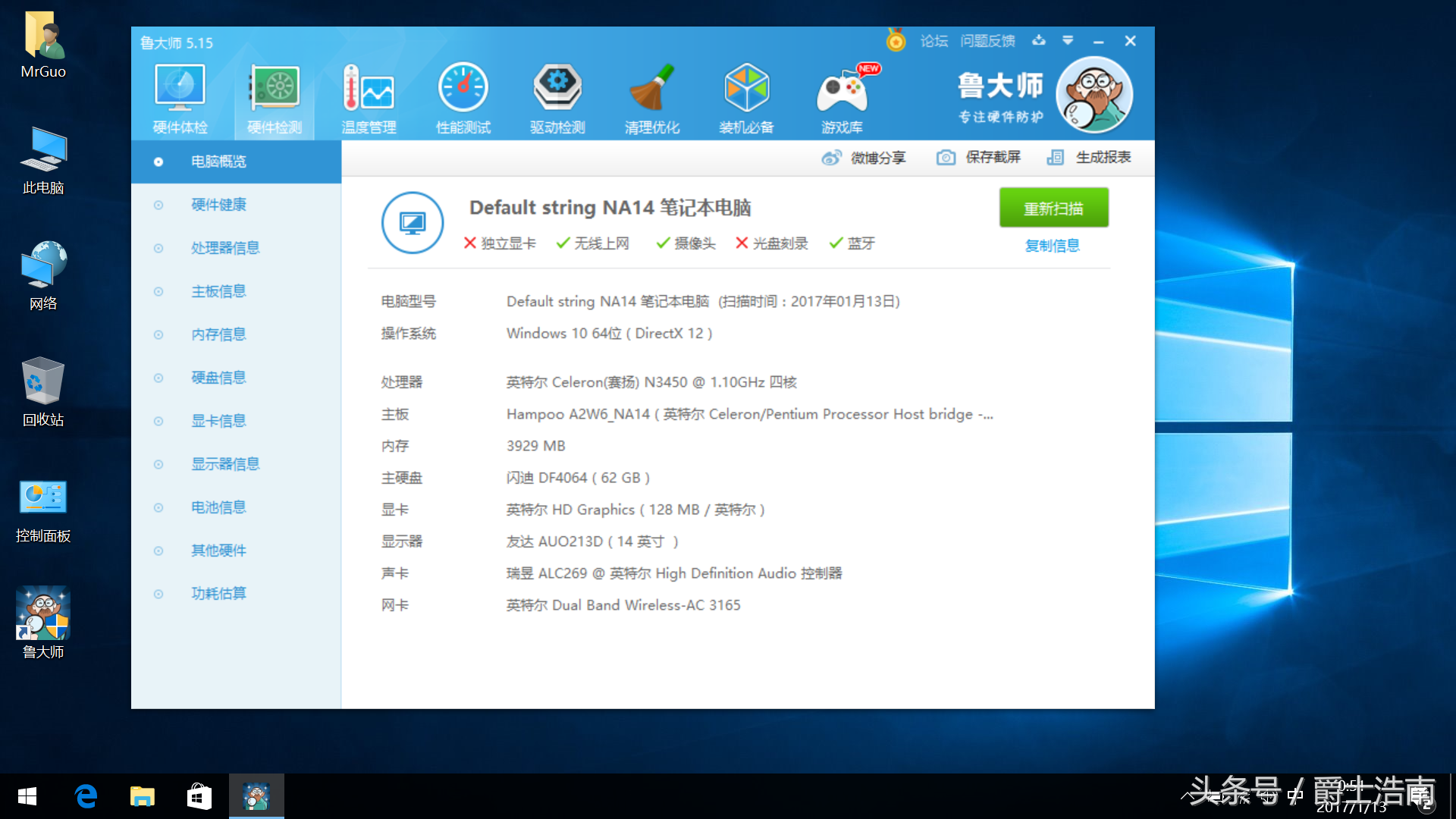Image resolution: width=1456 pixels, height=819 pixels.
Task: Open the 游戏库 game controller icon
Action: click(x=842, y=99)
